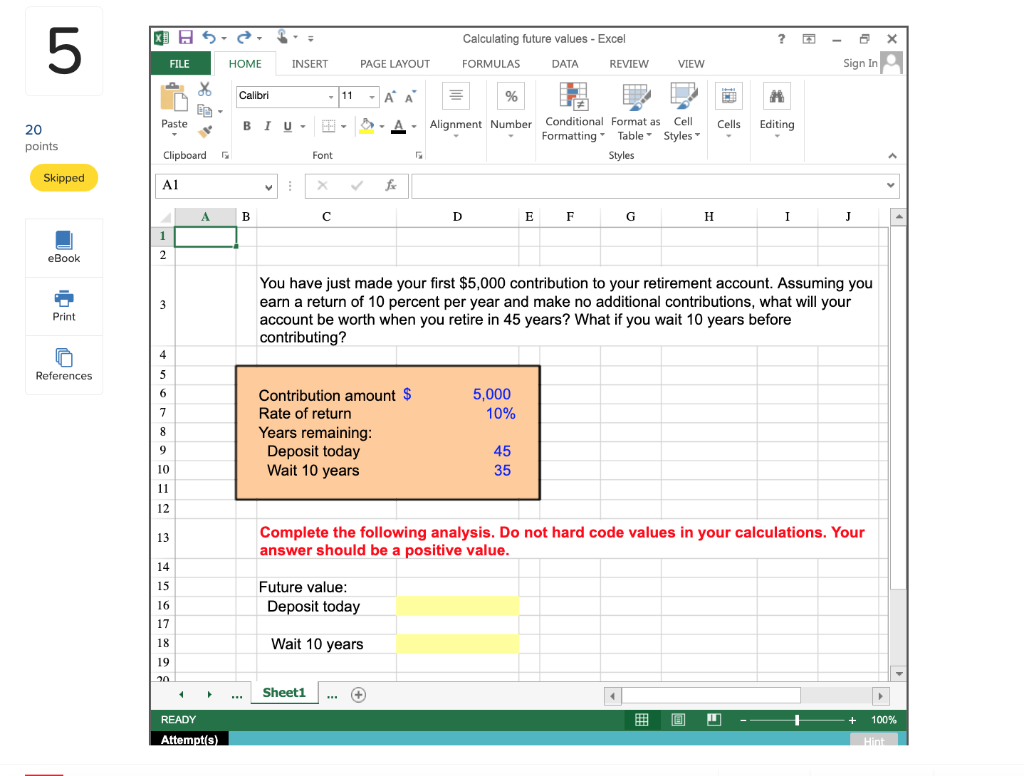Zoom in with the plus button
The image size is (1024, 776).
tap(852, 720)
